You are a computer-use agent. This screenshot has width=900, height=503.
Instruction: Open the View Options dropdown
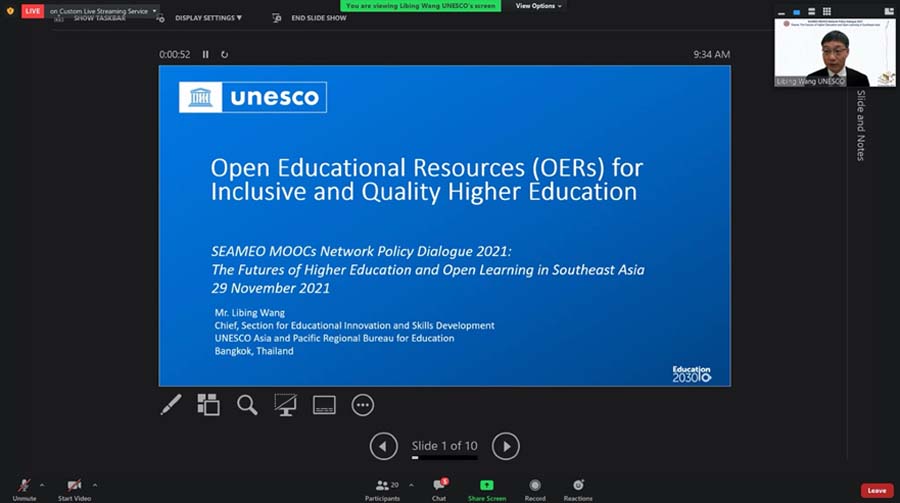tap(538, 6)
